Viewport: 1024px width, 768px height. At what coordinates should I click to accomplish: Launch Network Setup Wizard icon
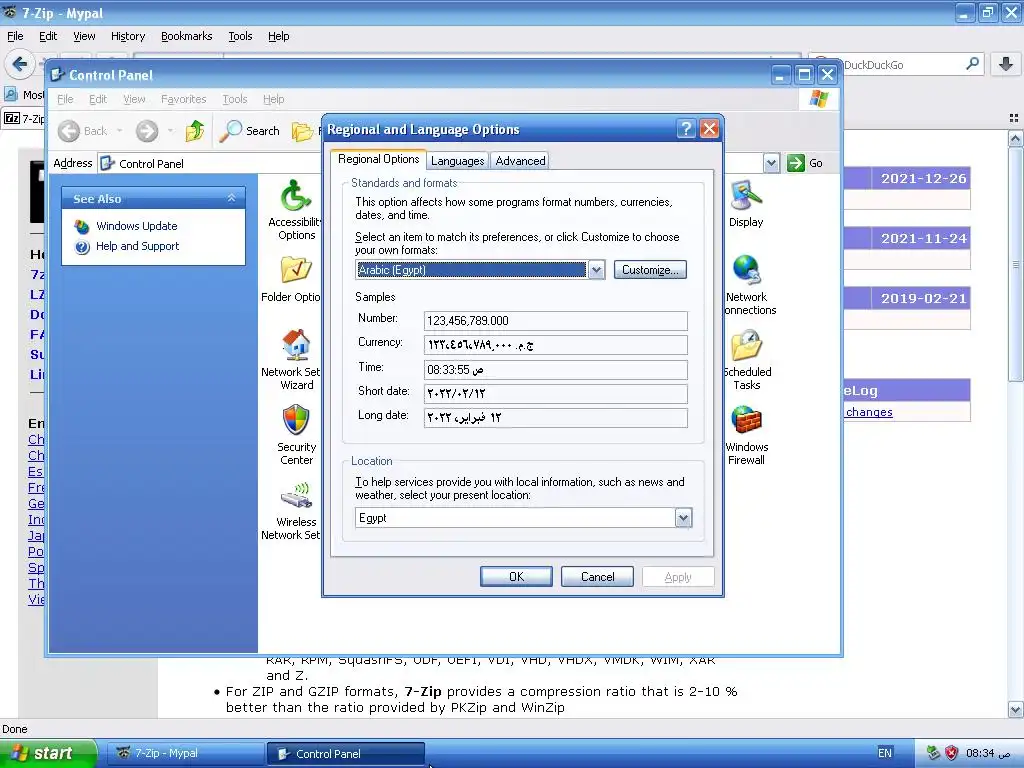[x=296, y=344]
